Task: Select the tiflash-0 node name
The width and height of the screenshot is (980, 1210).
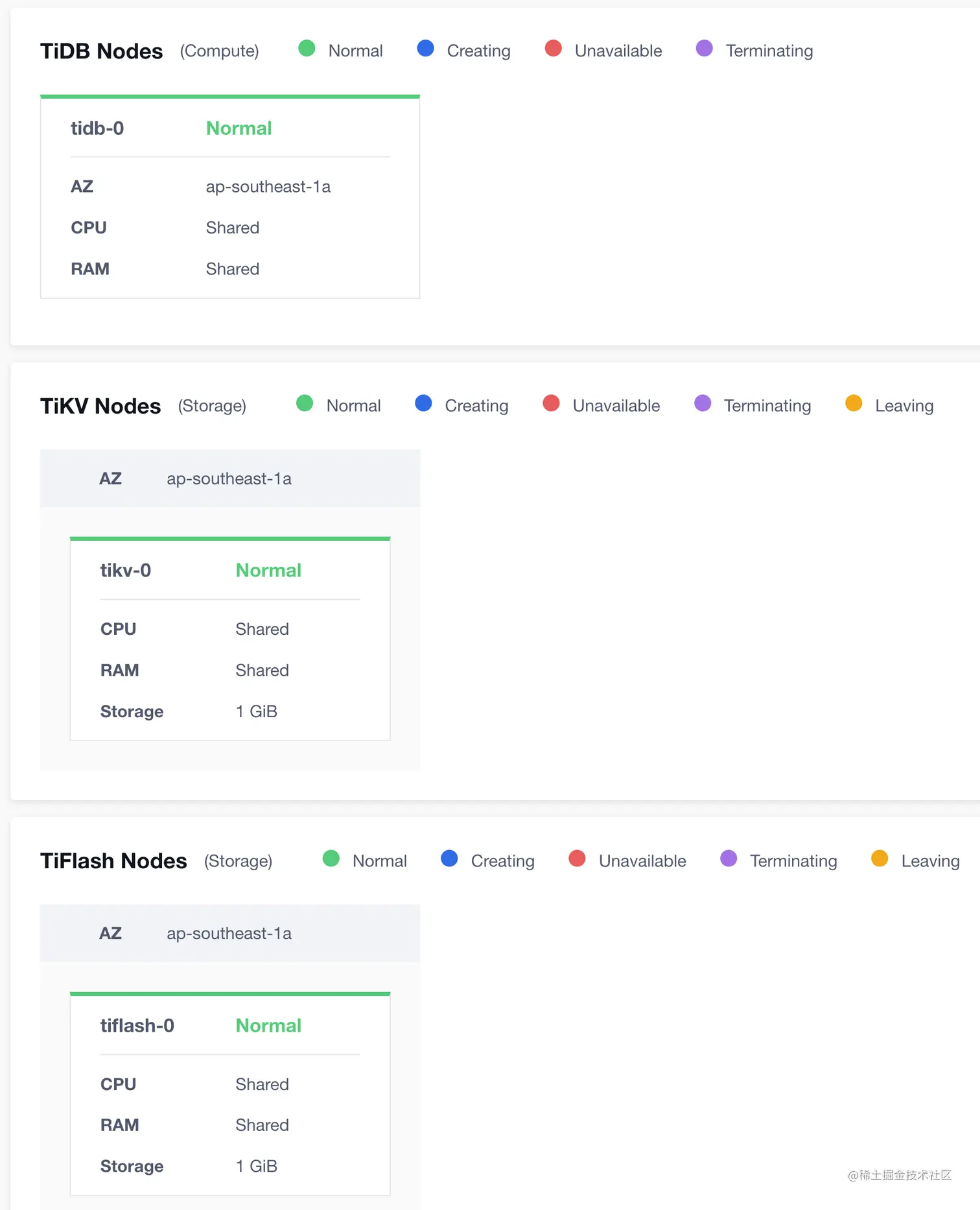Action: [x=137, y=1026]
